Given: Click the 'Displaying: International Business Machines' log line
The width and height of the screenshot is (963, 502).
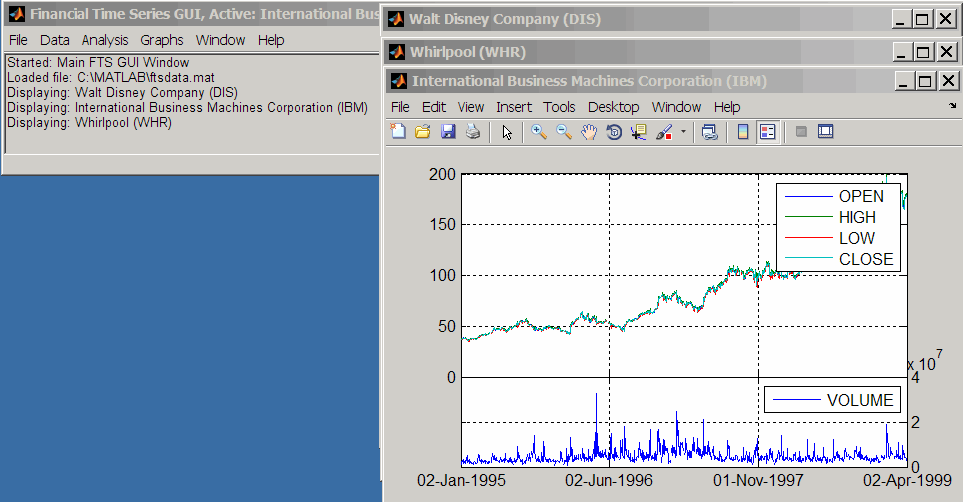Looking at the screenshot, I should pos(187,108).
